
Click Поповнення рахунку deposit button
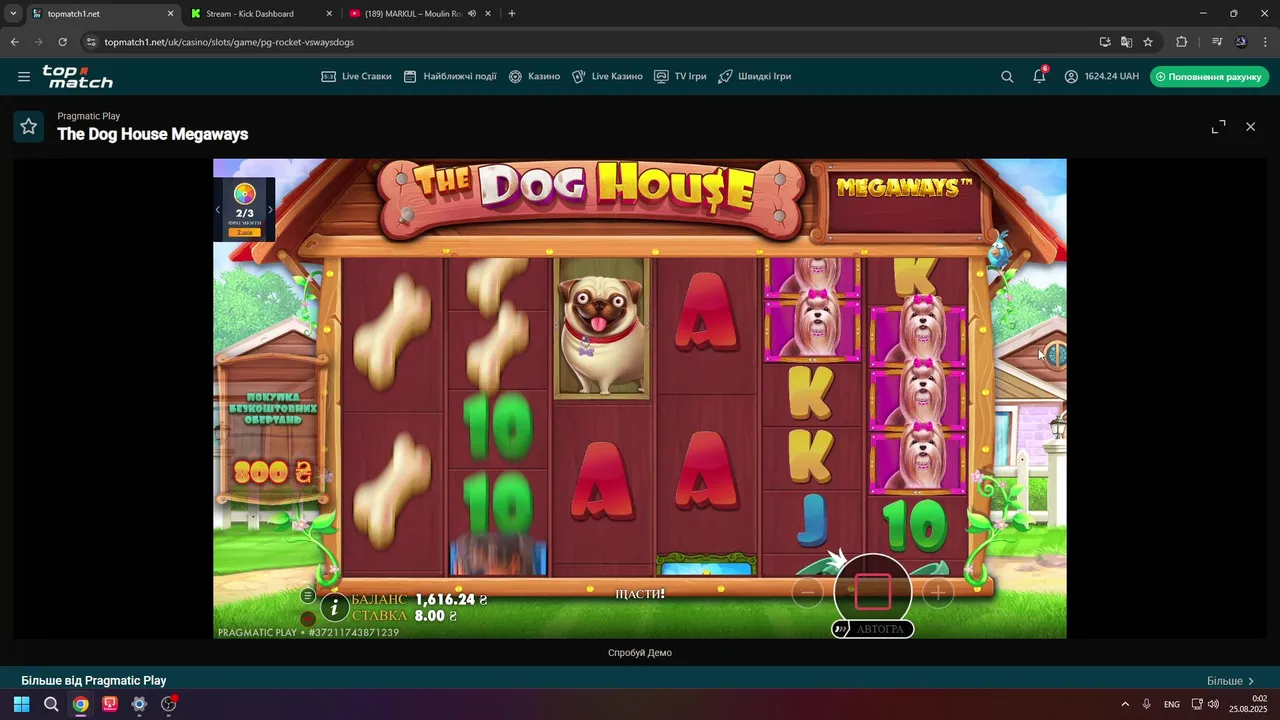click(1209, 76)
